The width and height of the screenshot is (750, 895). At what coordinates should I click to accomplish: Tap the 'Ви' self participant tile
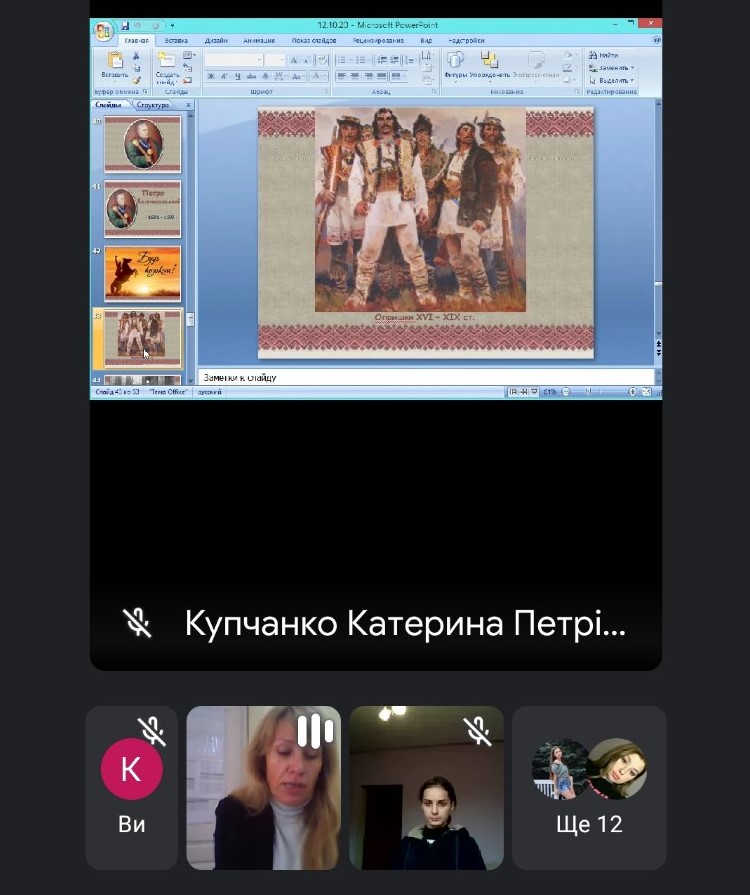tap(132, 788)
